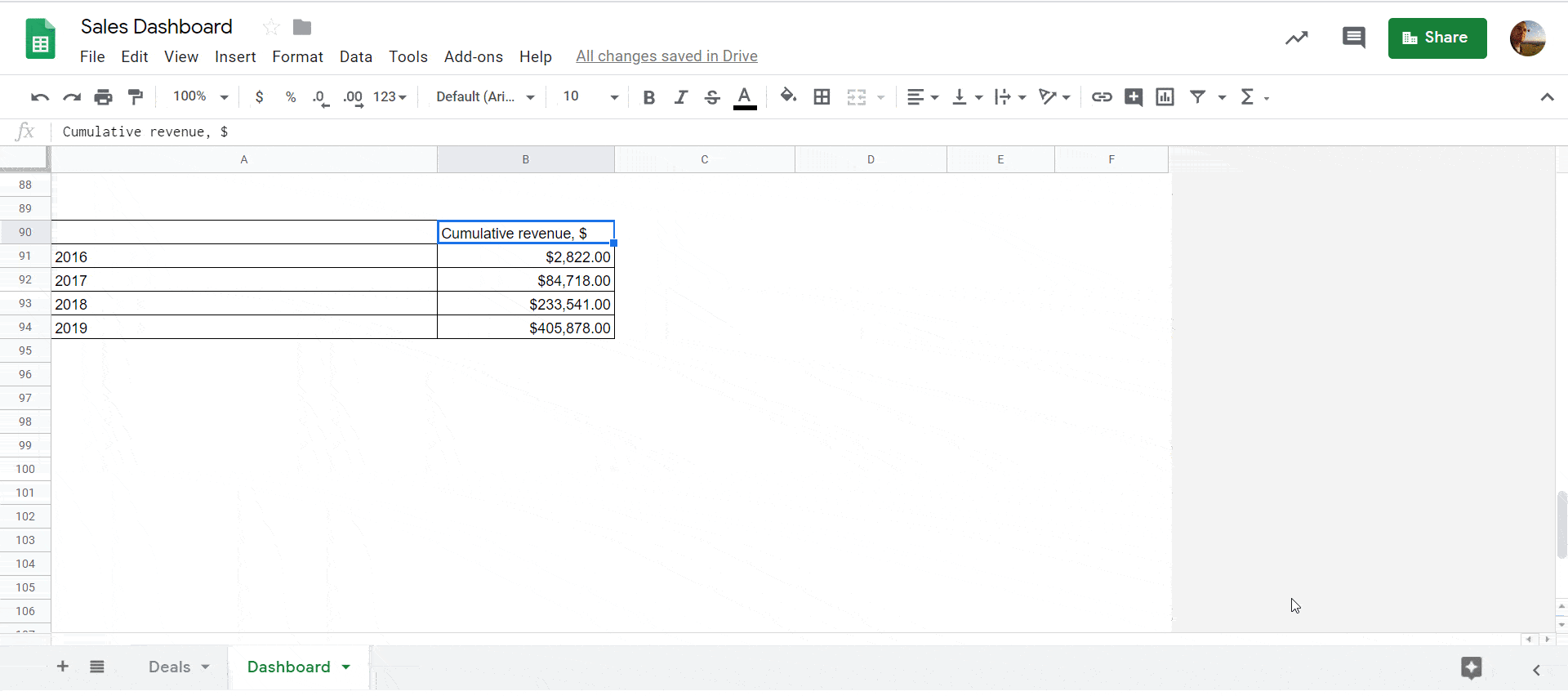The width and height of the screenshot is (1568, 696).
Task: Open activity dashboard trend icon
Action: pyautogui.click(x=1297, y=38)
